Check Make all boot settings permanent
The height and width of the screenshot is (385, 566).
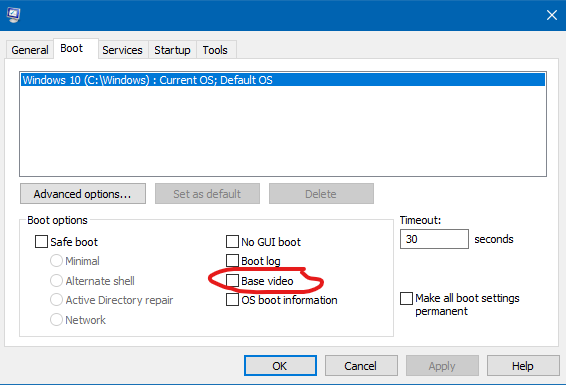pyautogui.click(x=406, y=298)
